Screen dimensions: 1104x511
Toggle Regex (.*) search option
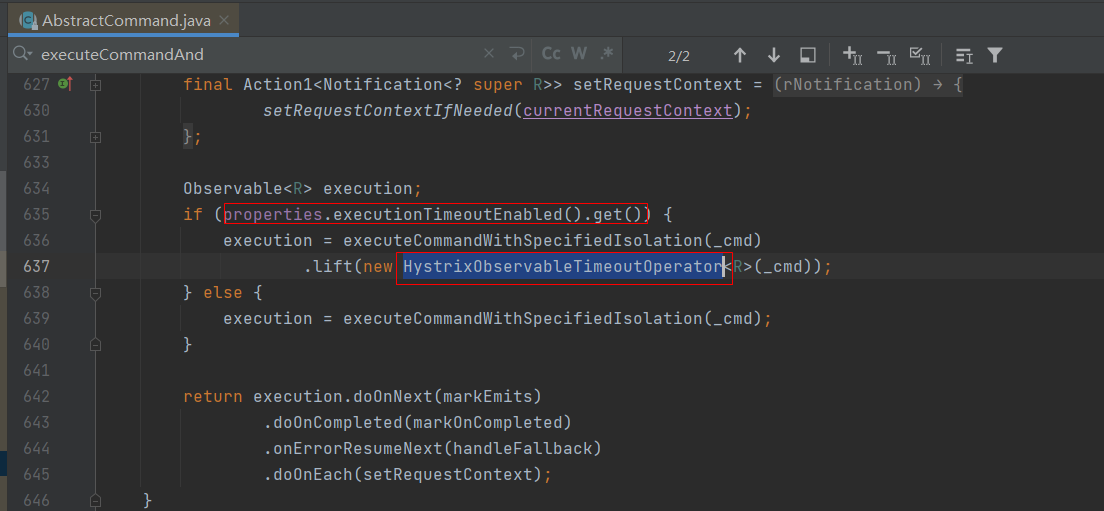coord(606,54)
